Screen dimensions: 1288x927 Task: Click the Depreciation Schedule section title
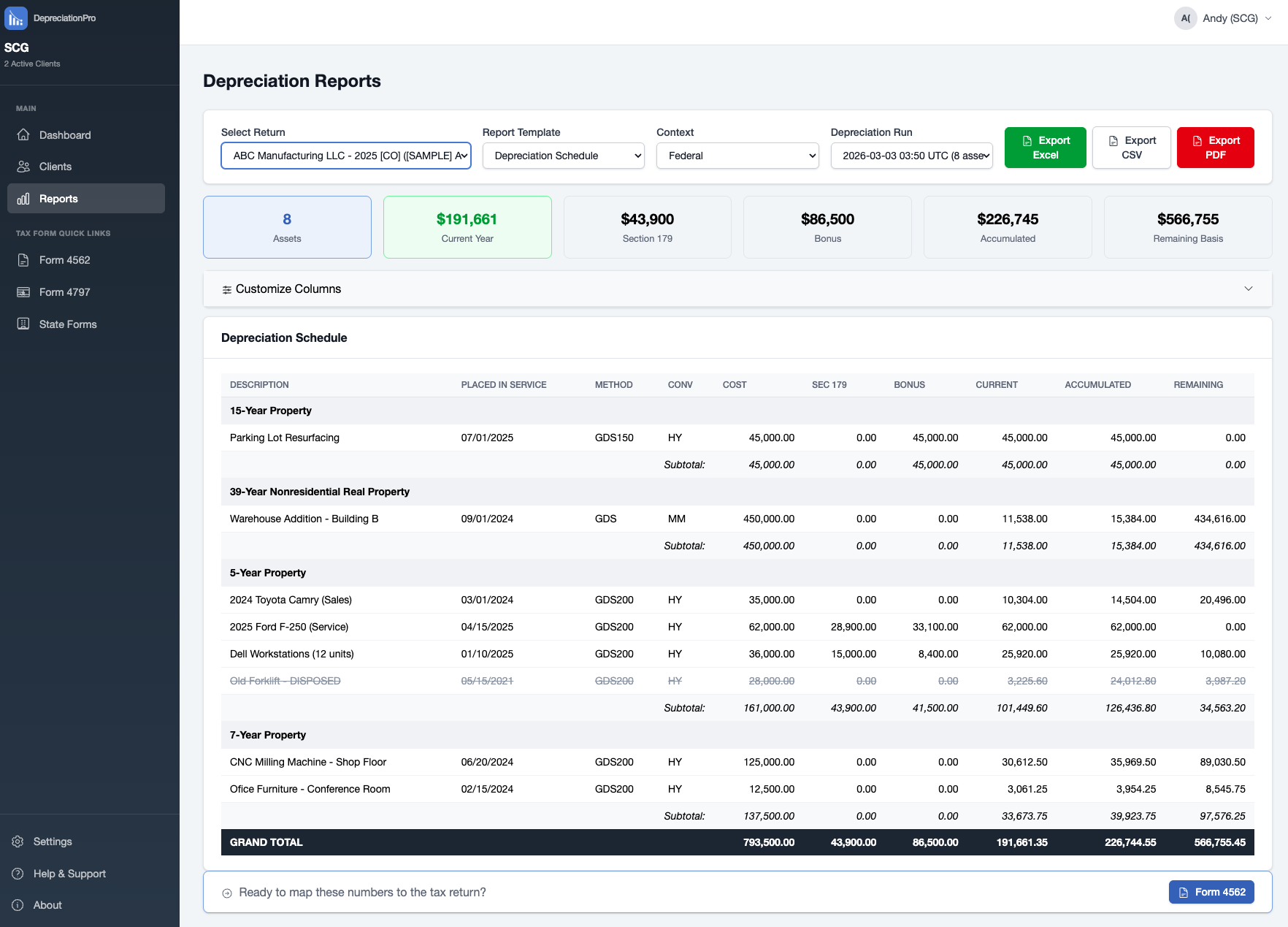pyautogui.click(x=284, y=337)
